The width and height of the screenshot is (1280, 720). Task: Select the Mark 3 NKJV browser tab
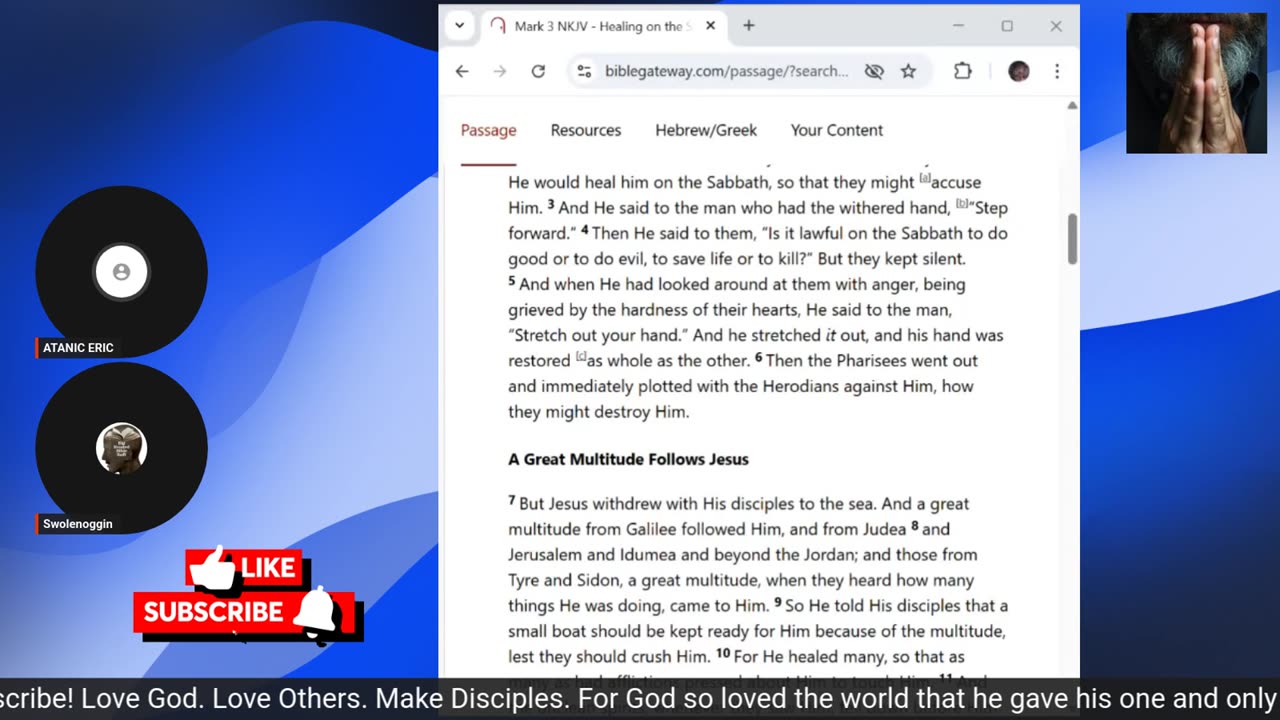coord(601,26)
